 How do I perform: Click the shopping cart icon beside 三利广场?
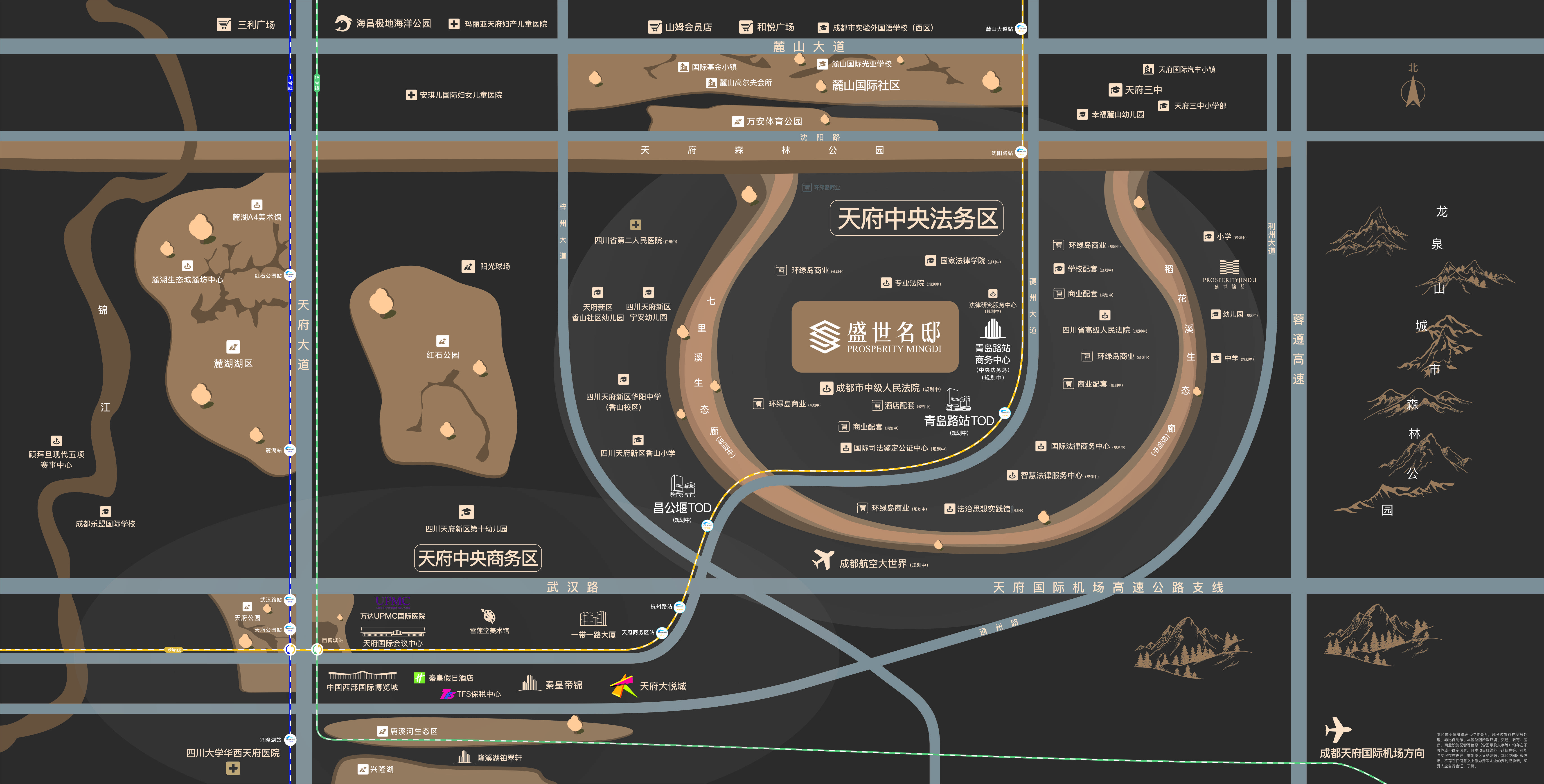[223, 25]
